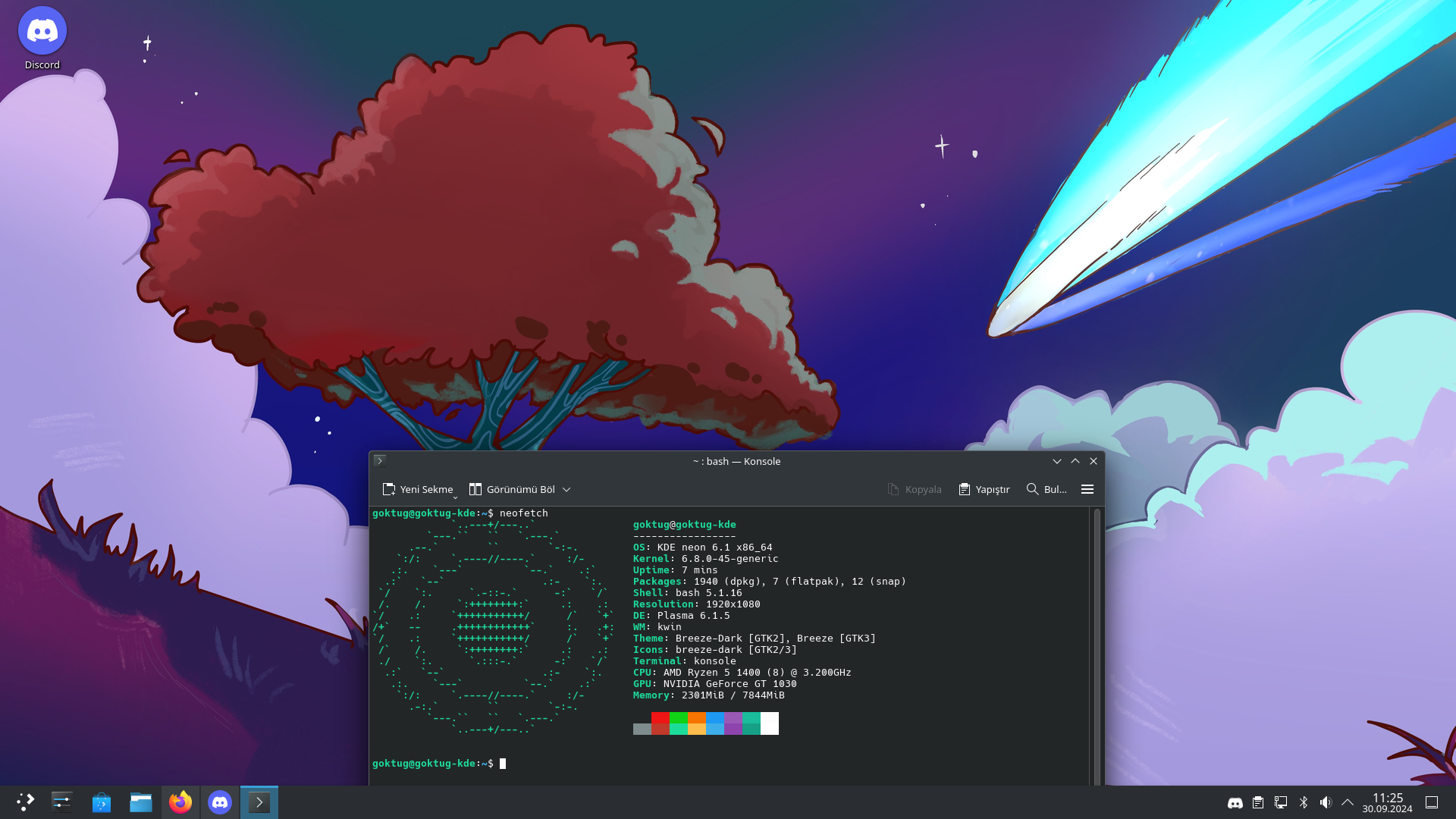Expand hidden system tray icons arrow
The image size is (1456, 819).
click(1348, 802)
